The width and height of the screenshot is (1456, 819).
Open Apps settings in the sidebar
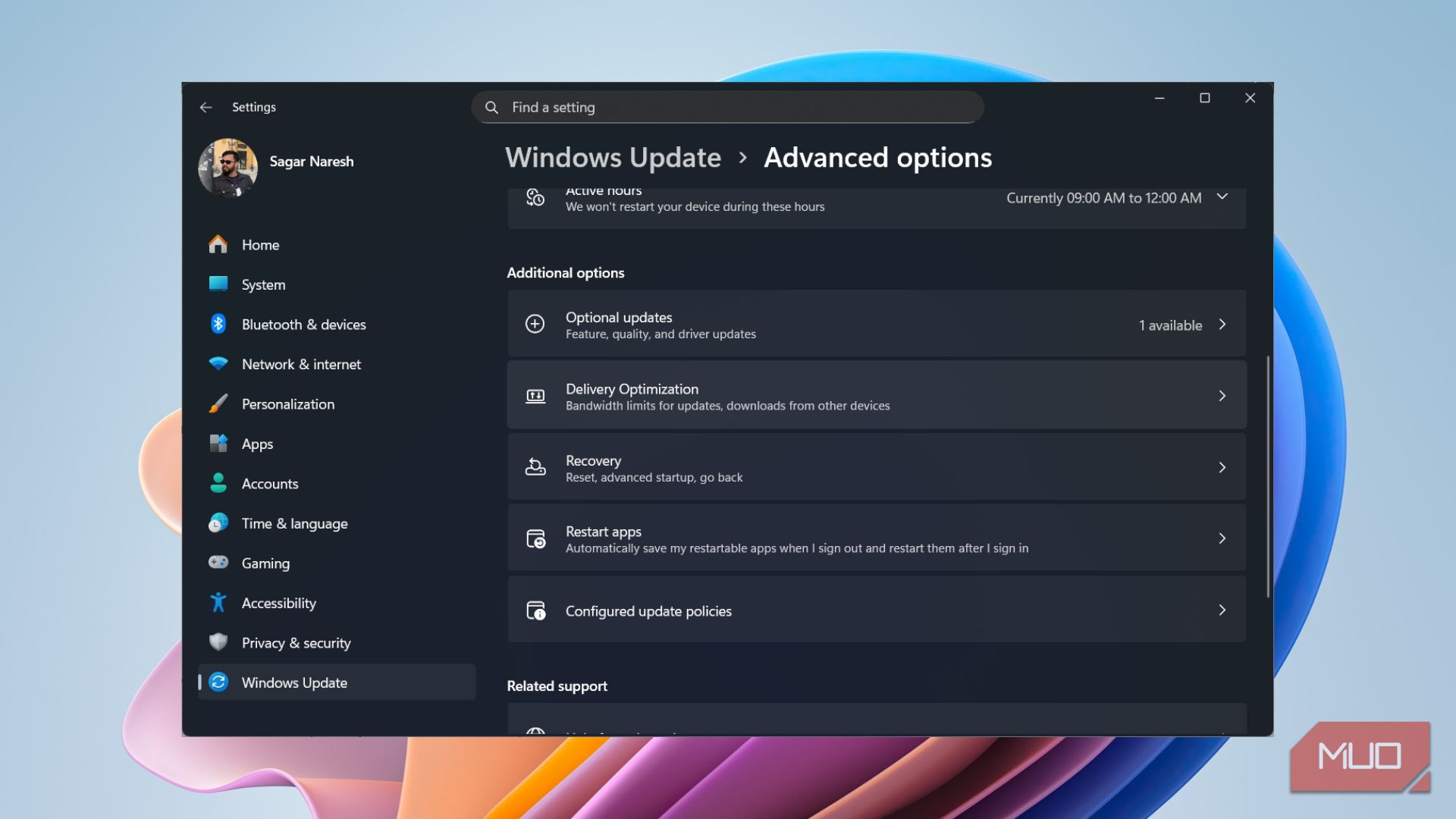click(337, 444)
